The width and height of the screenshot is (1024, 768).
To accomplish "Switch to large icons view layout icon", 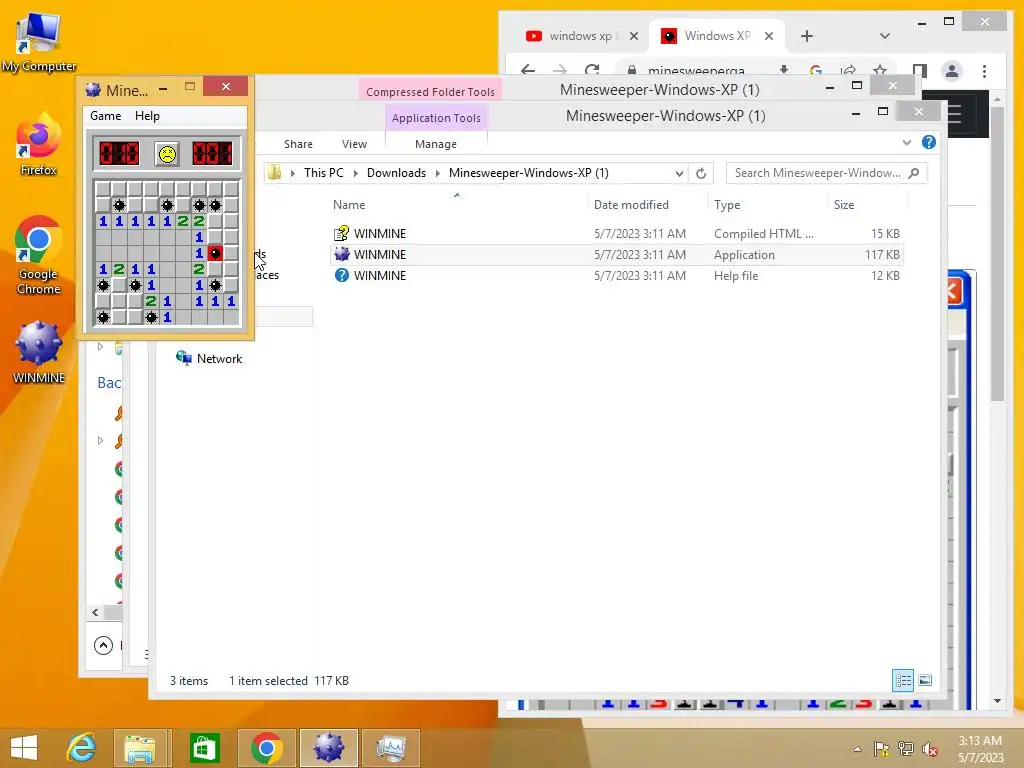I will click(925, 680).
